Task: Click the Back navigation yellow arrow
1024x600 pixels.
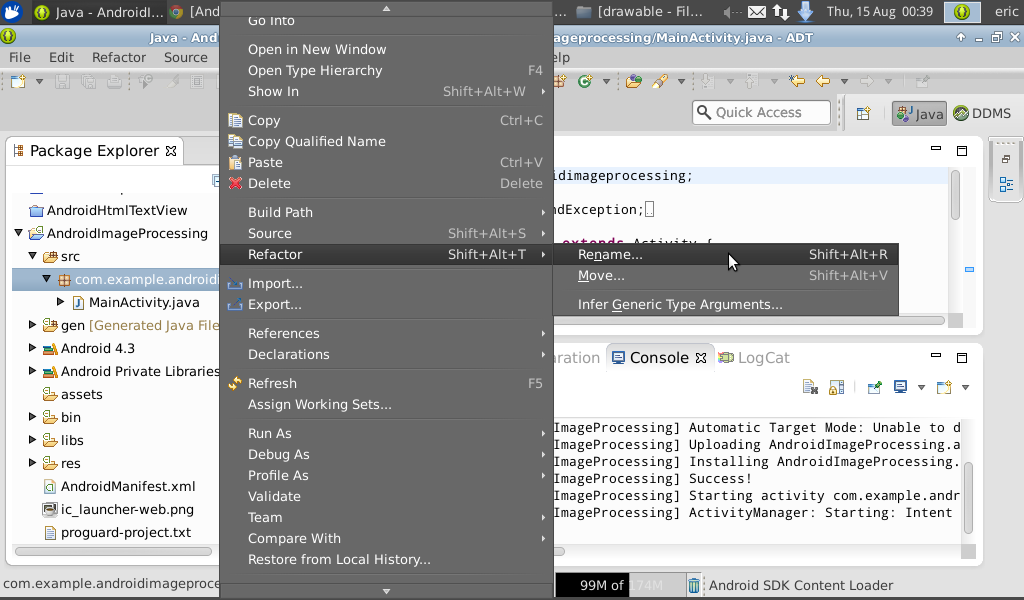Action: [x=823, y=82]
